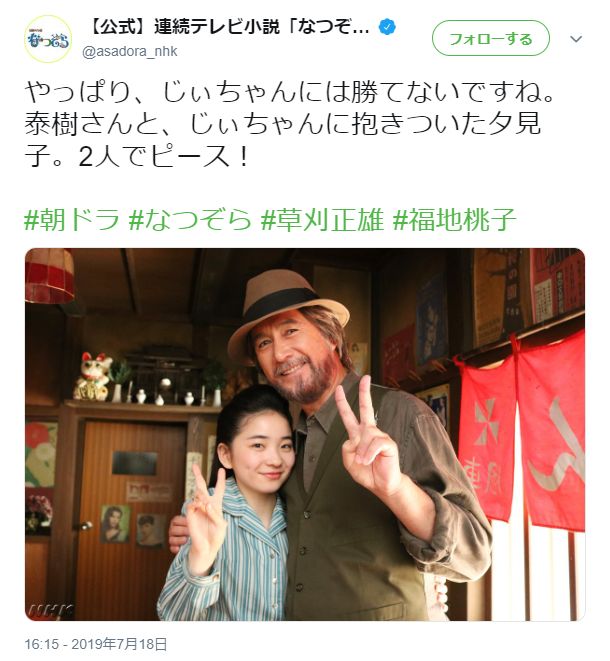Click the tweet text about じぃちゃん
The height and width of the screenshot is (661, 610).
(289, 124)
